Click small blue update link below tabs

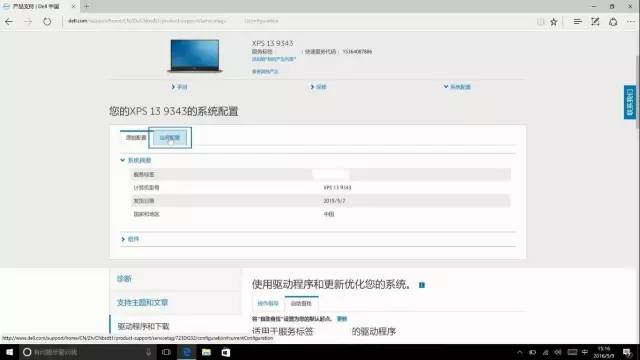(x=342, y=319)
